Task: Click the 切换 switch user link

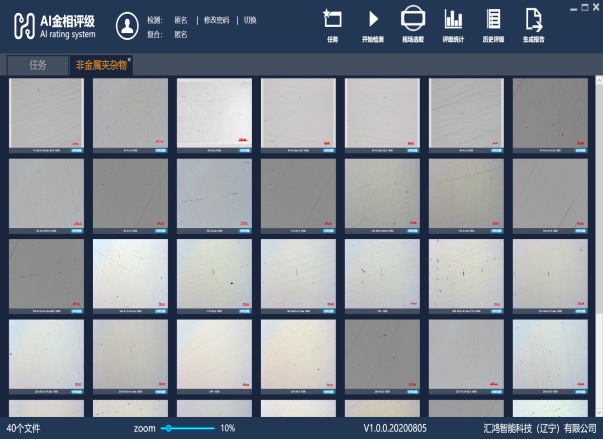Action: point(250,20)
